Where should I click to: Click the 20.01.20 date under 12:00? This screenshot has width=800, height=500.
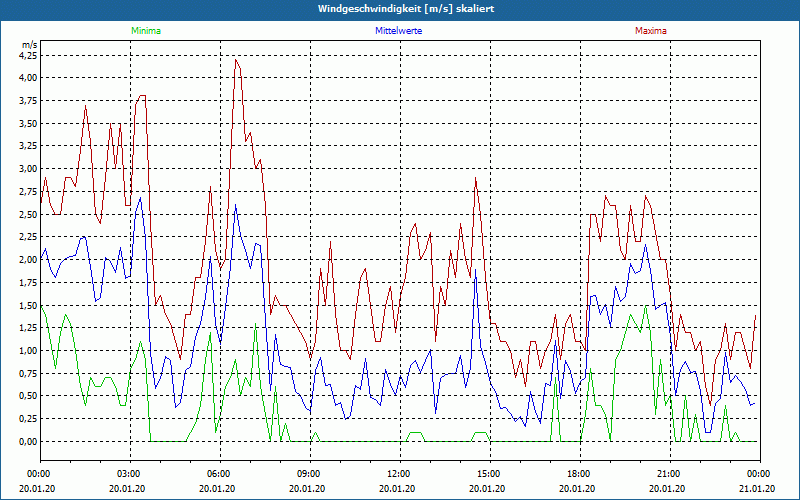397,489
